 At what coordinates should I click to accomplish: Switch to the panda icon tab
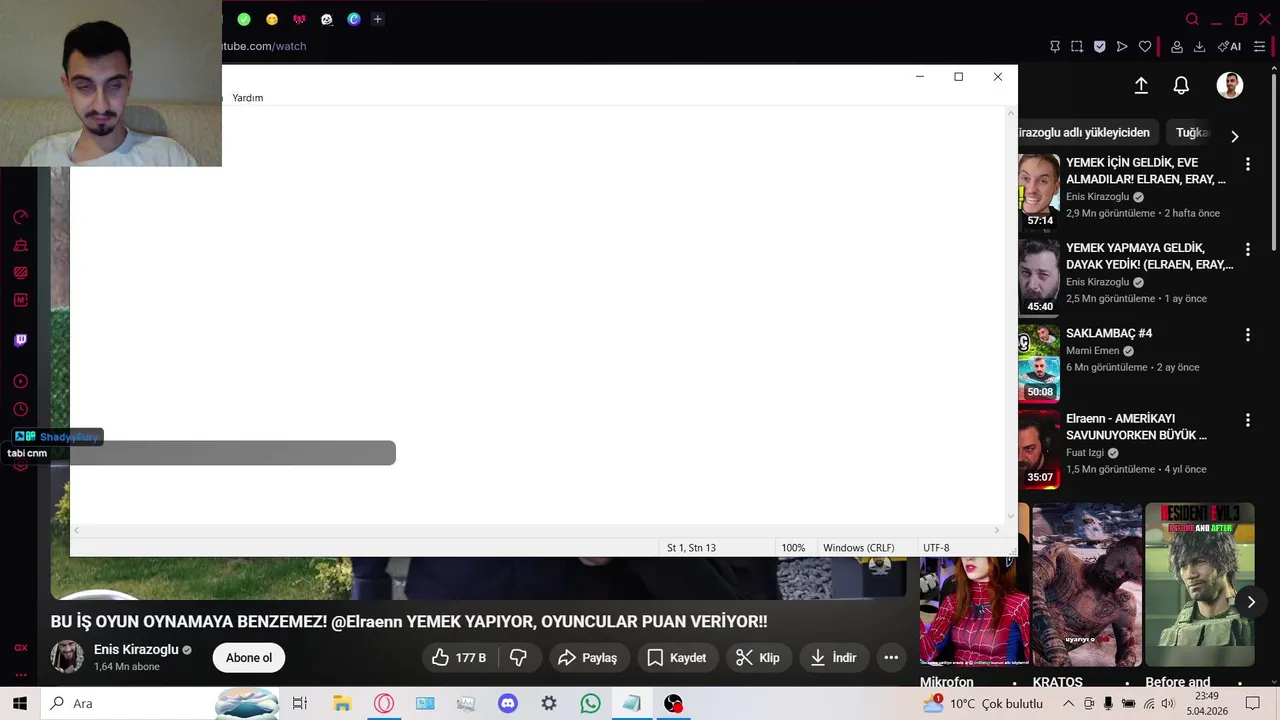tap(326, 19)
